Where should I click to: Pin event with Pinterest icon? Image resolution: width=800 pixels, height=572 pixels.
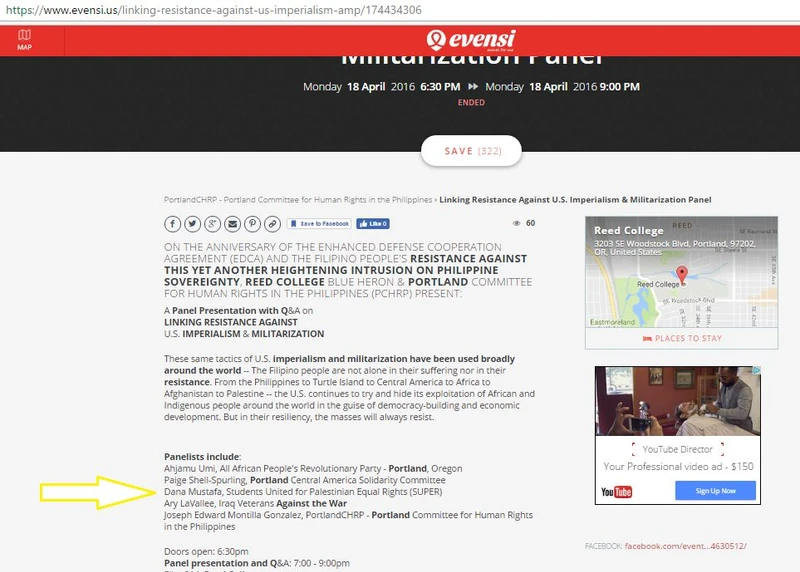[253, 223]
